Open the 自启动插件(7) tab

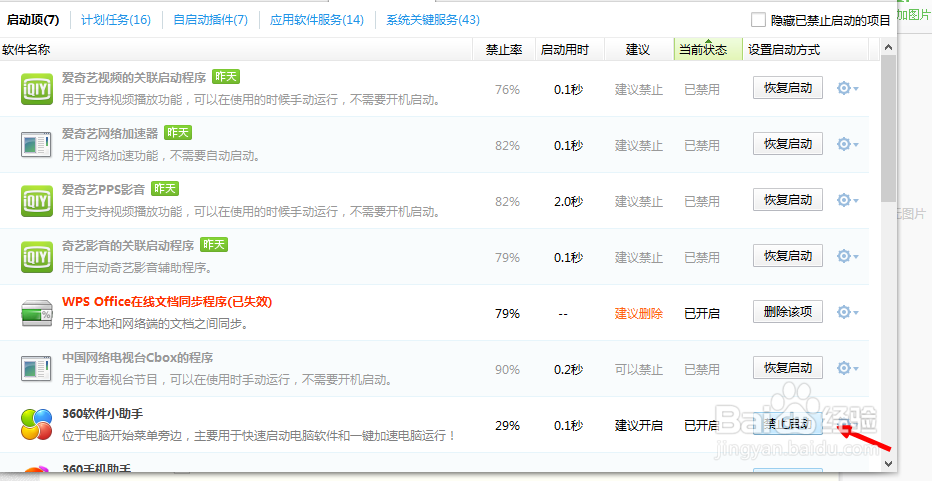coord(210,20)
